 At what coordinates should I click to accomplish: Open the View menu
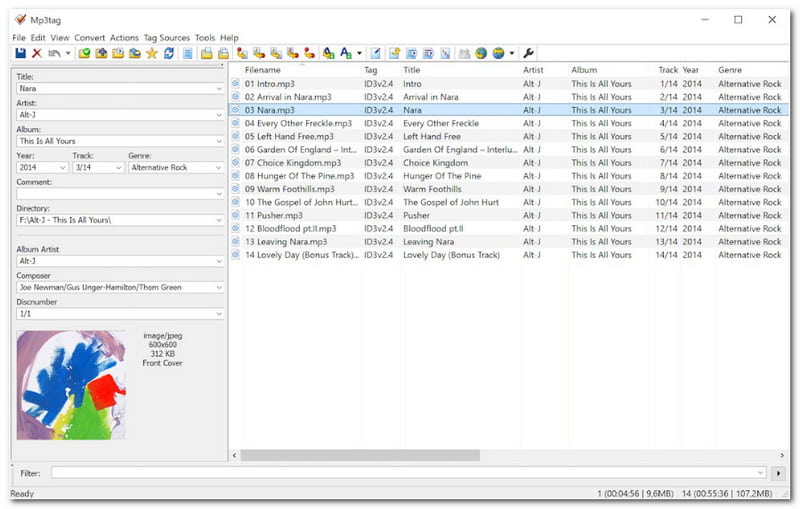(60, 38)
